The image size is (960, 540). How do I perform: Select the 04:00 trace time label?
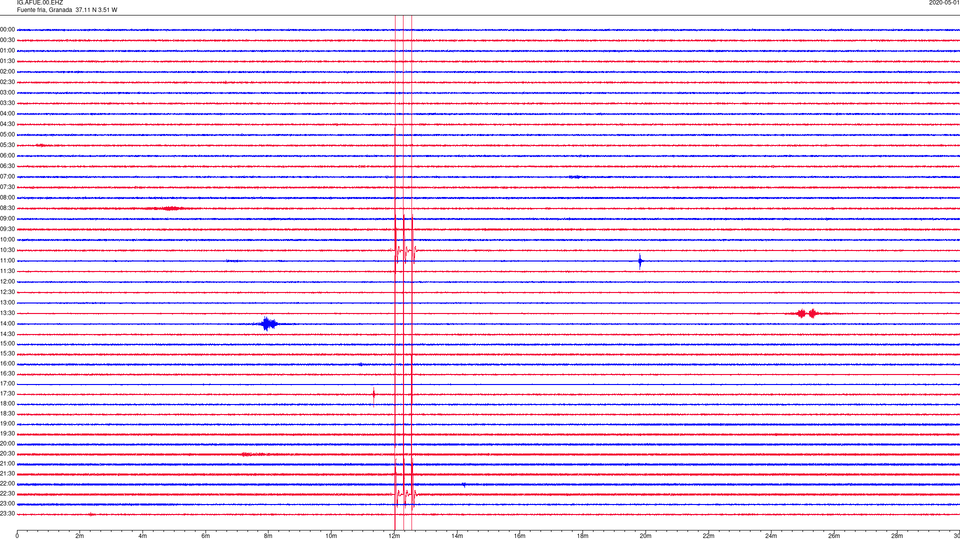click(x=8, y=114)
